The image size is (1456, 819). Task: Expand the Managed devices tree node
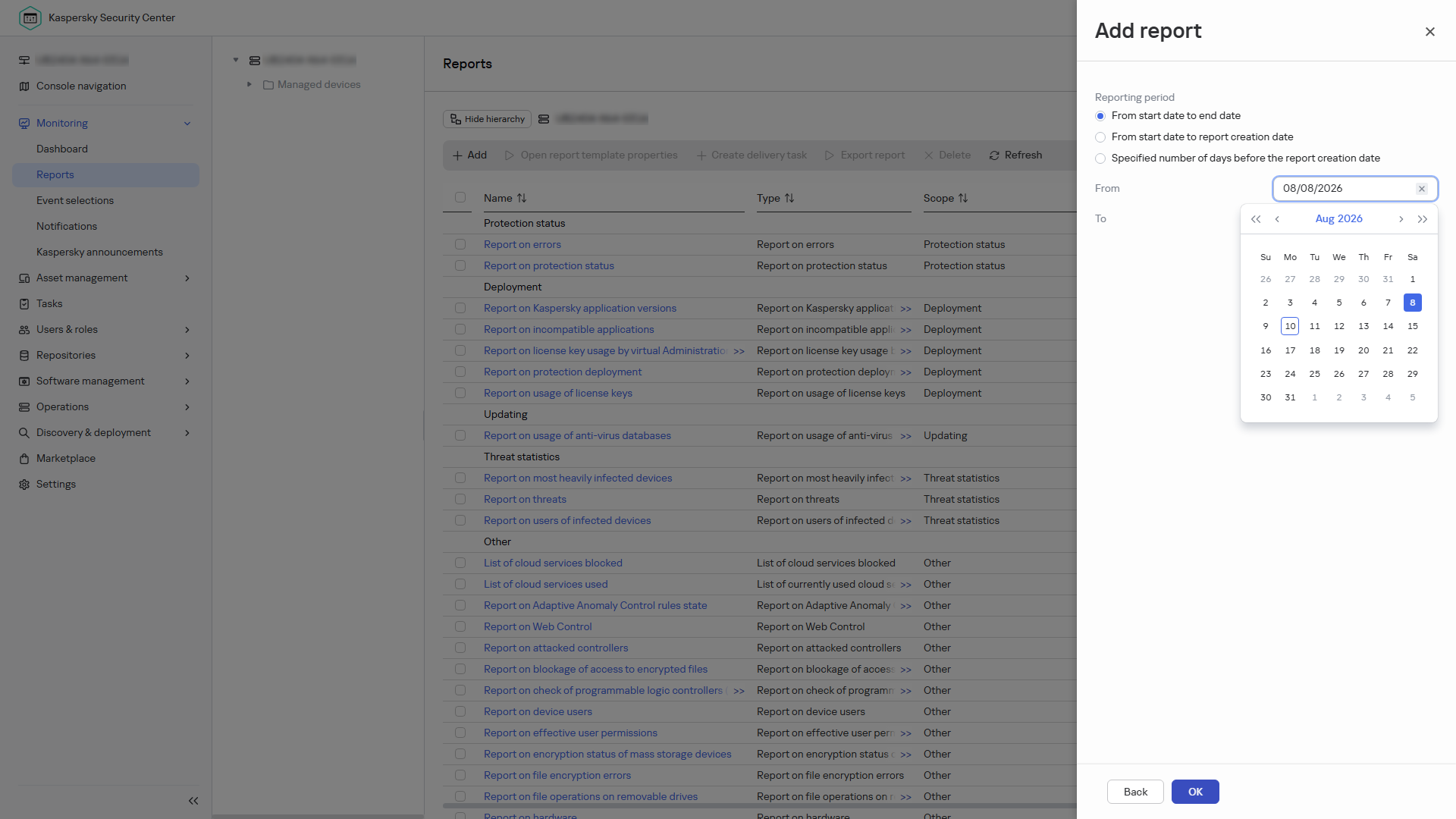click(249, 84)
